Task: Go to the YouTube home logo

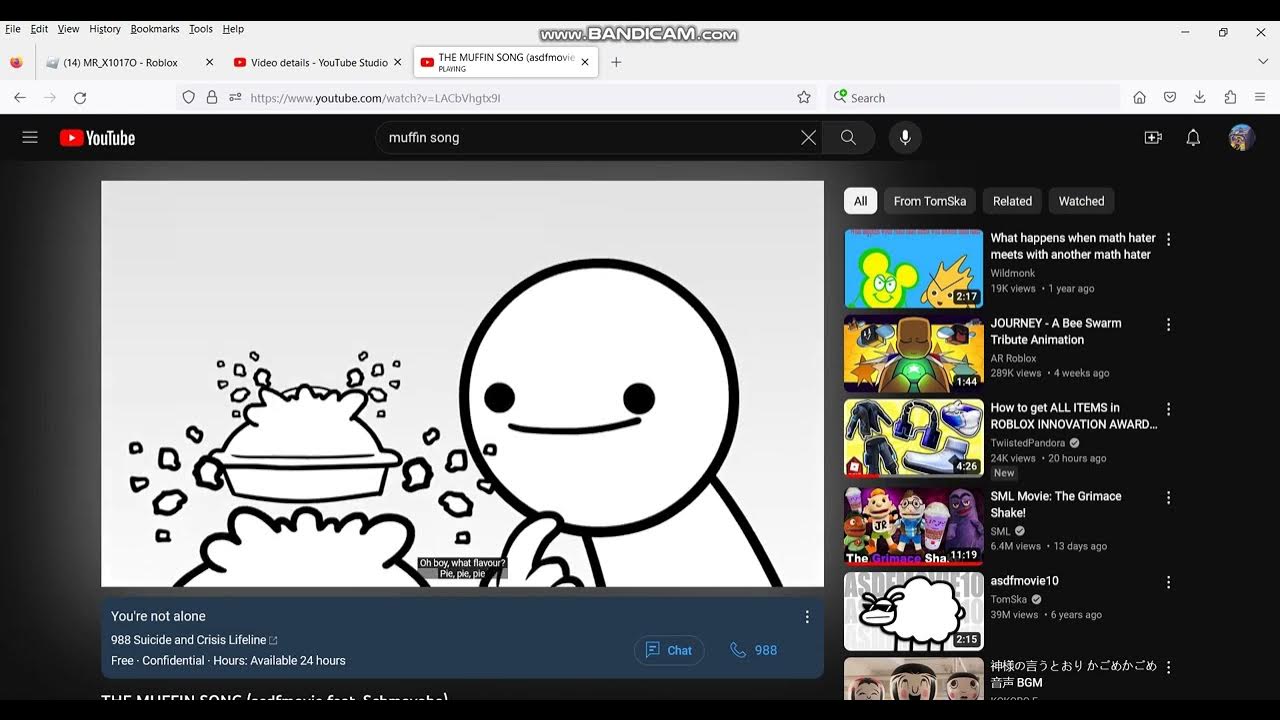Action: coord(97,138)
